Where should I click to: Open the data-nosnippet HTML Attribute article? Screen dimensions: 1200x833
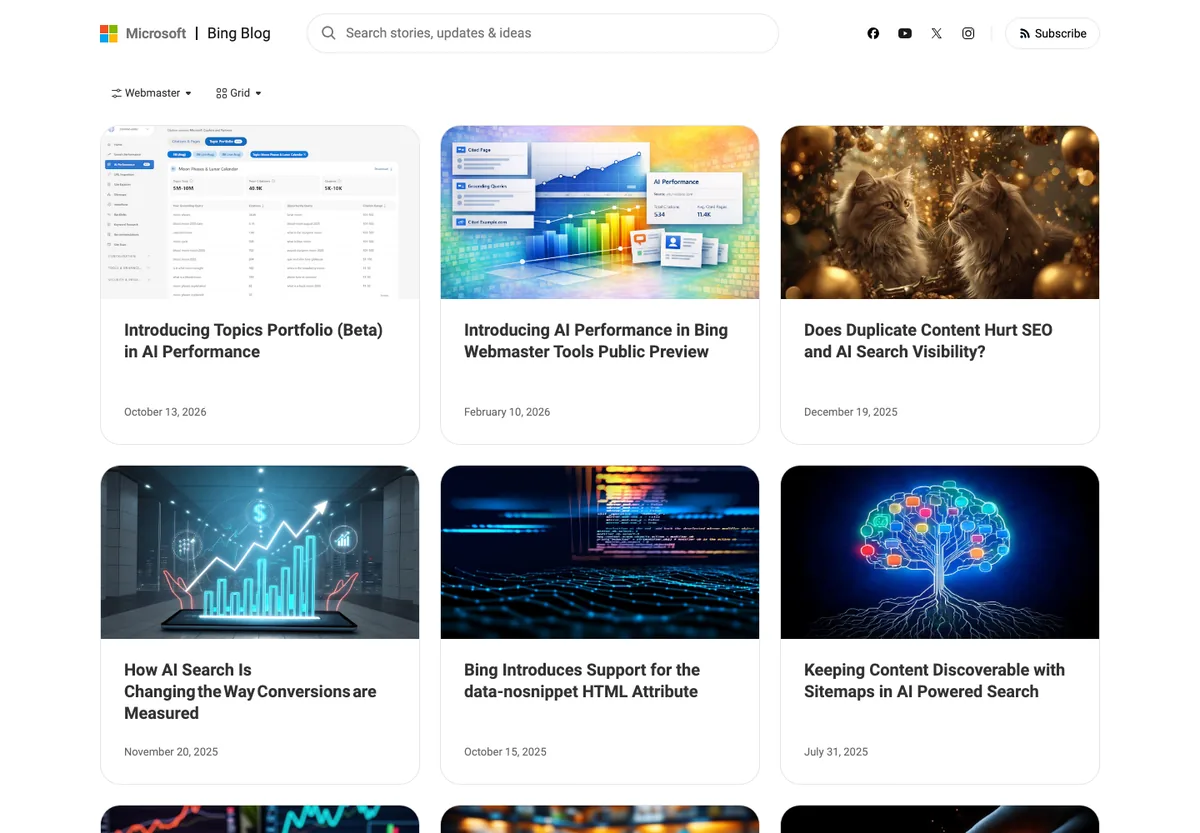pos(582,681)
